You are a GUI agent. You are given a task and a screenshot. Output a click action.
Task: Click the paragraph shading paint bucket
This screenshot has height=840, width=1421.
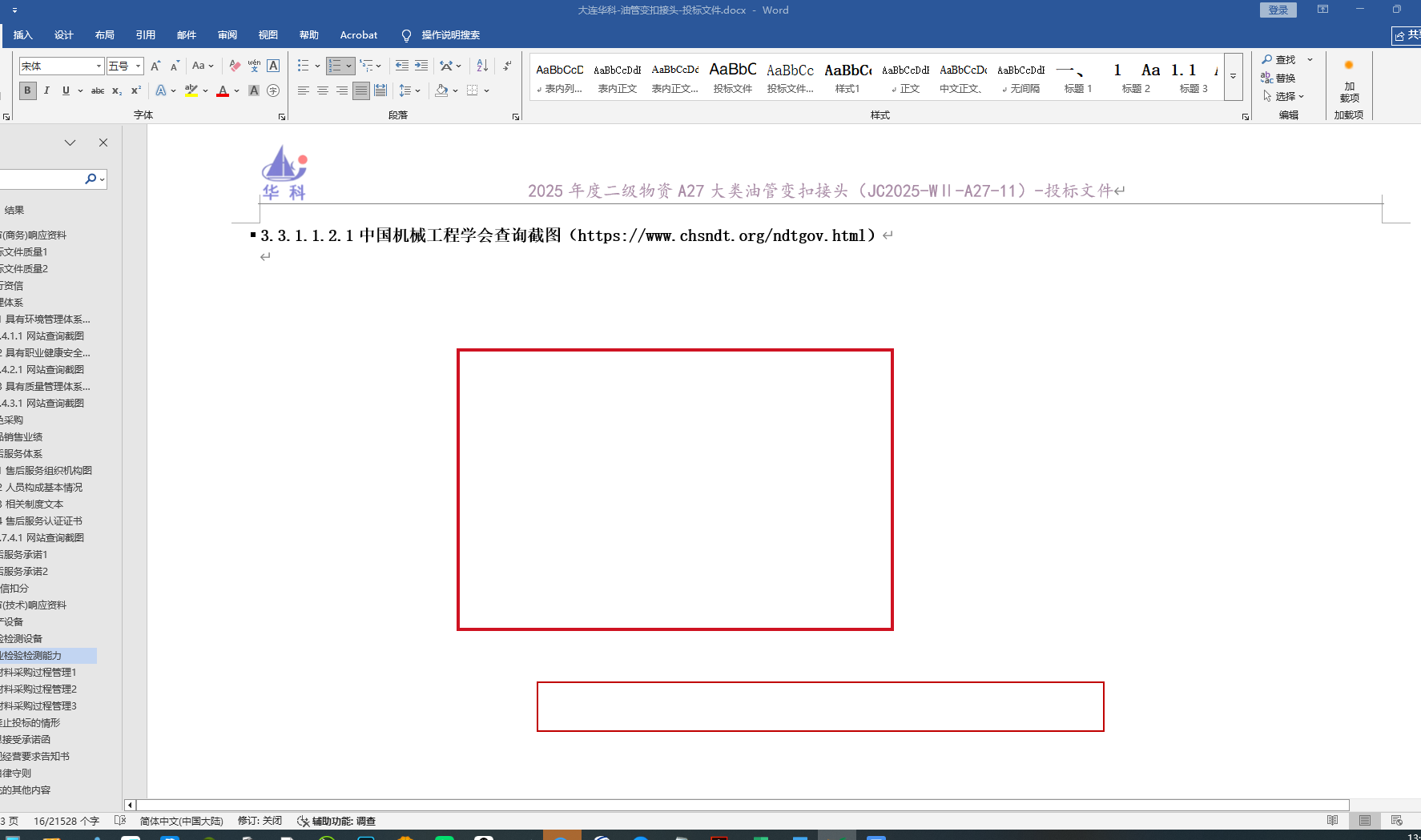[x=441, y=90]
